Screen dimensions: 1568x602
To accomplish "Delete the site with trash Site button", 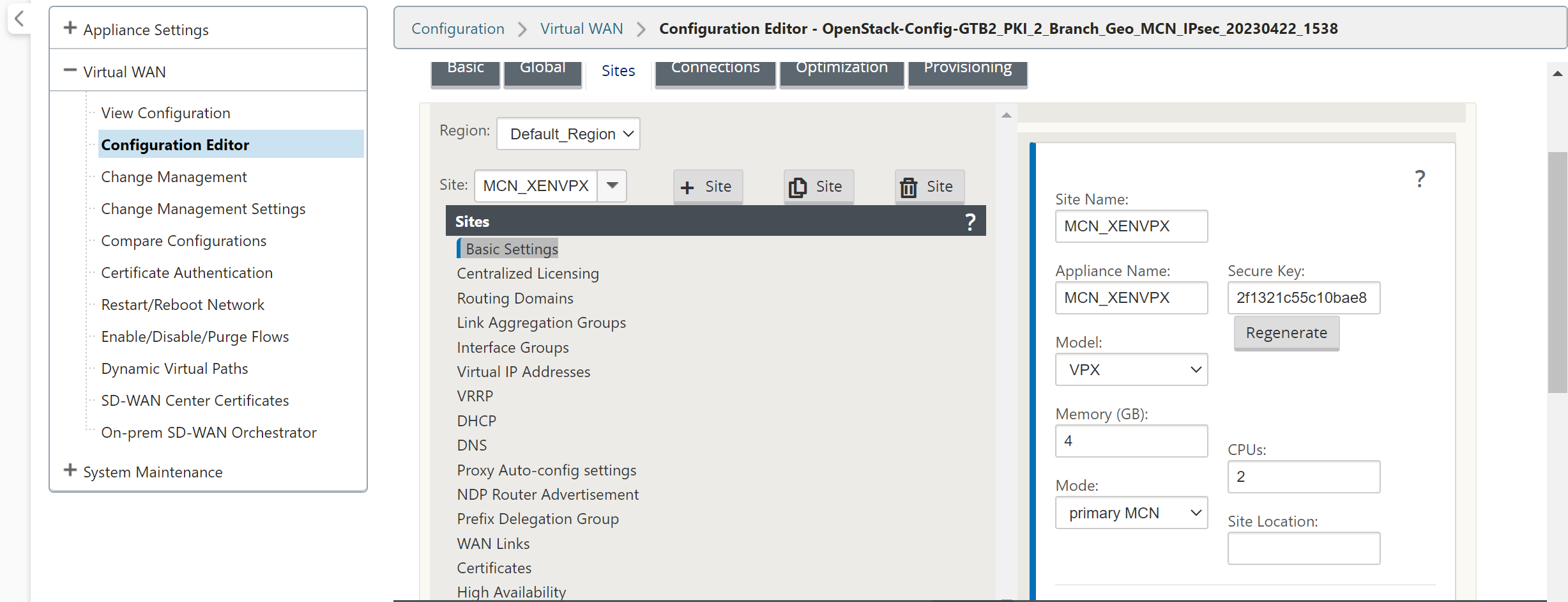I will (929, 187).
